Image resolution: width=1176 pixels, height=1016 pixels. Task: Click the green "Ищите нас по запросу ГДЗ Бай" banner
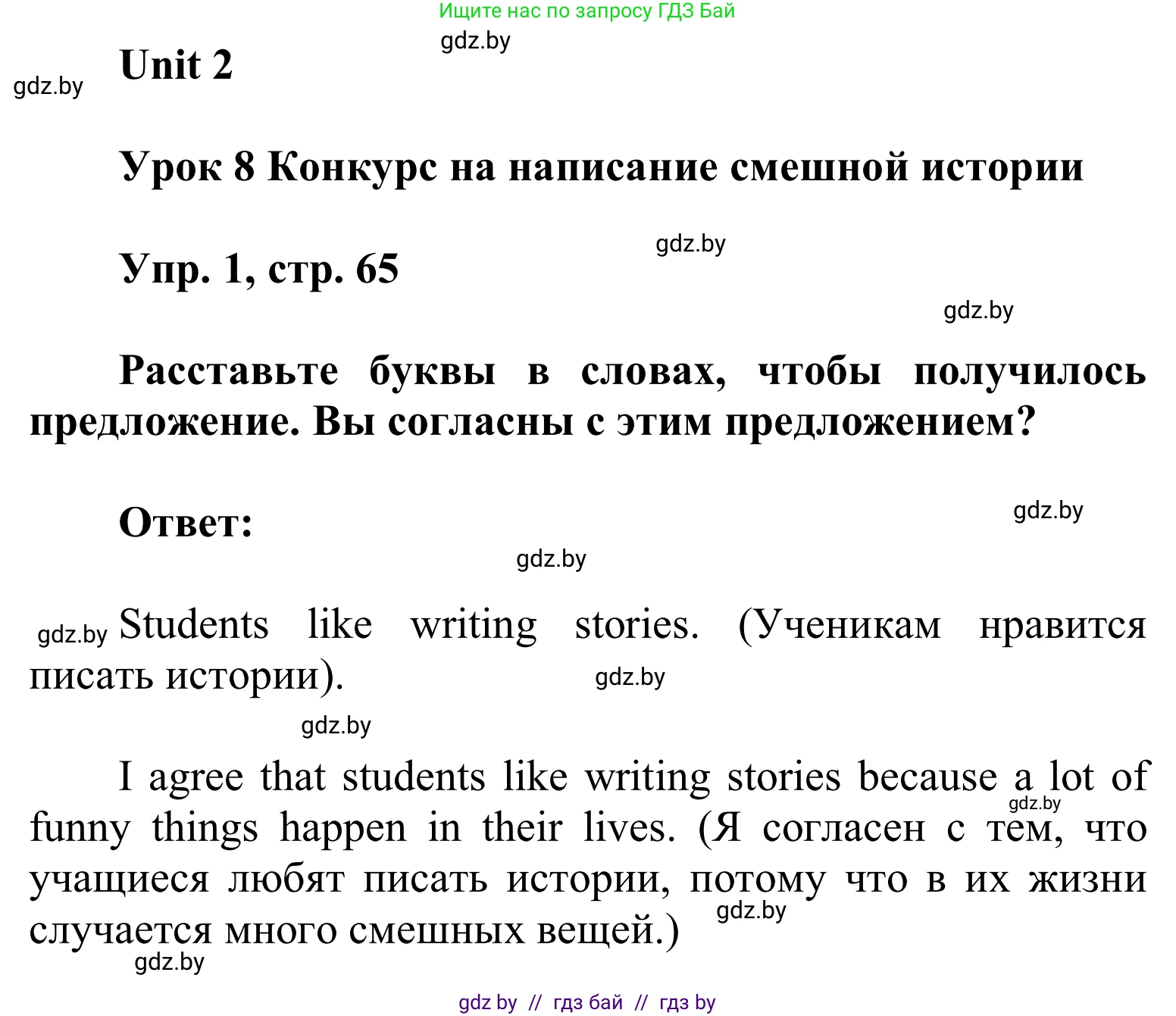point(586,12)
